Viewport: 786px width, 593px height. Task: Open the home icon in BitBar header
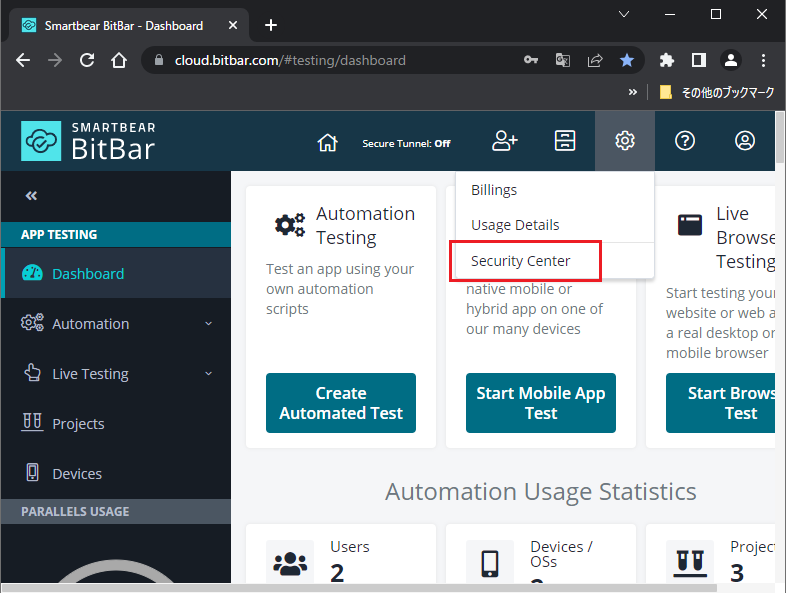(x=327, y=142)
